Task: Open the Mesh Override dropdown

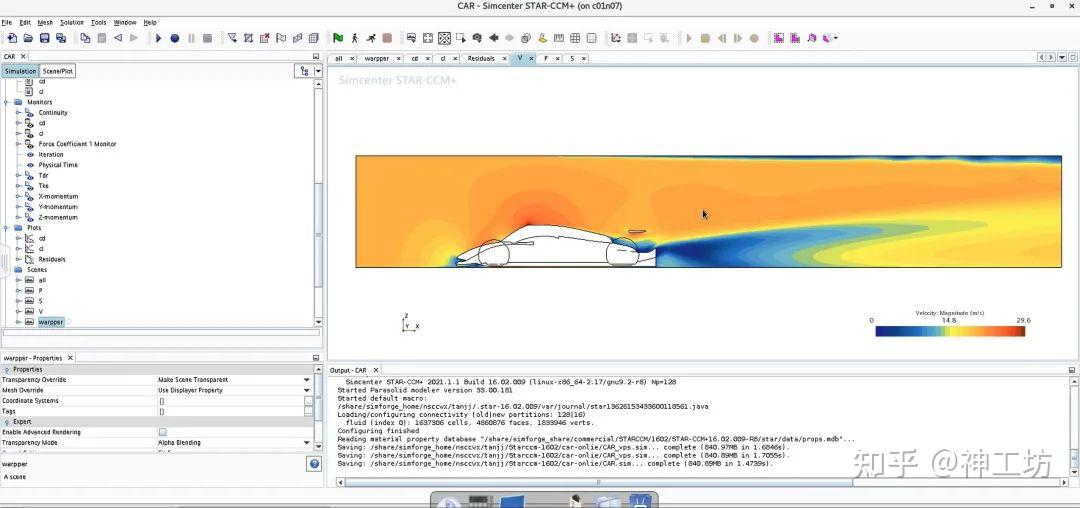Action: [x=307, y=390]
